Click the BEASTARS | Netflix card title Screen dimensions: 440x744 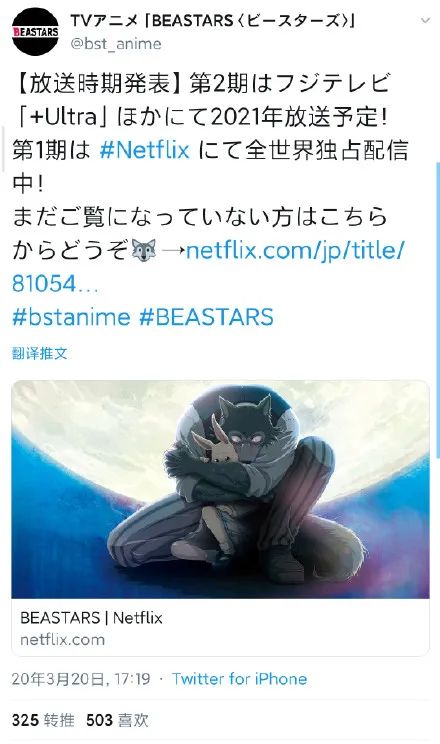pyautogui.click(x=91, y=618)
